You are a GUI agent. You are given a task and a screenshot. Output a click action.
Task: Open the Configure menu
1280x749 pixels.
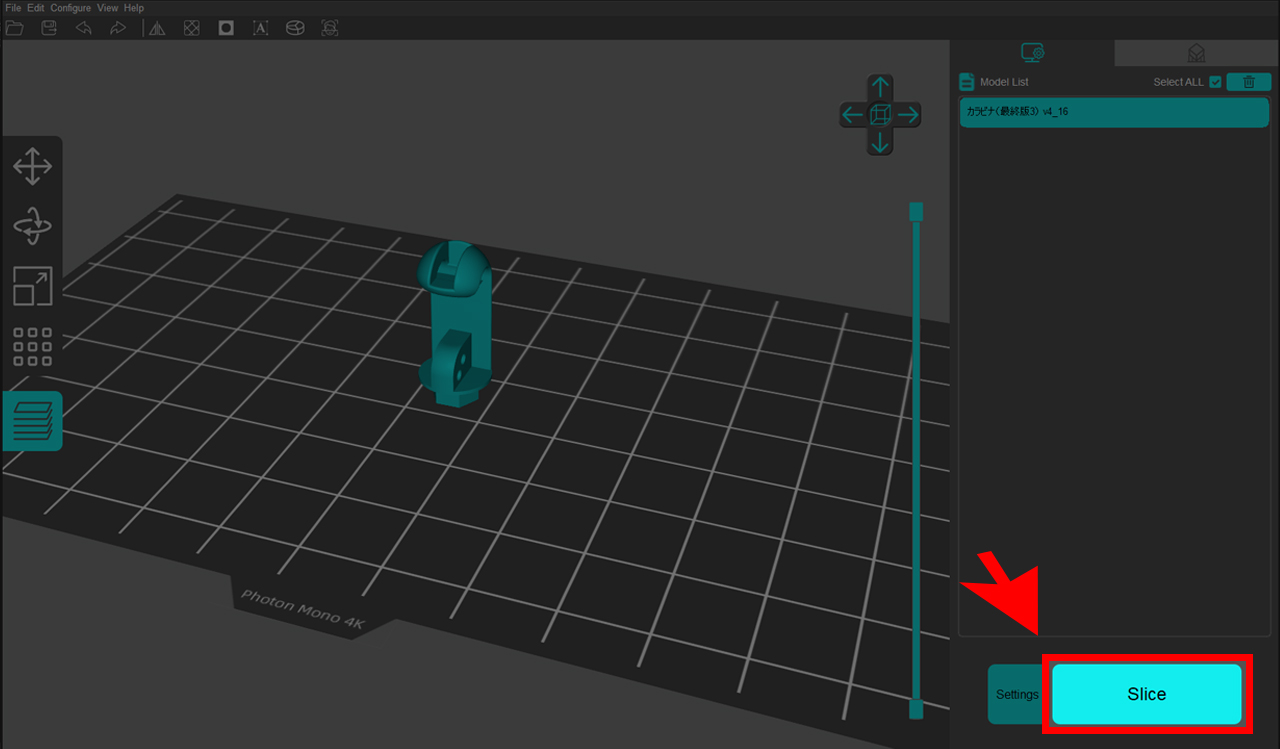pyautogui.click(x=70, y=8)
